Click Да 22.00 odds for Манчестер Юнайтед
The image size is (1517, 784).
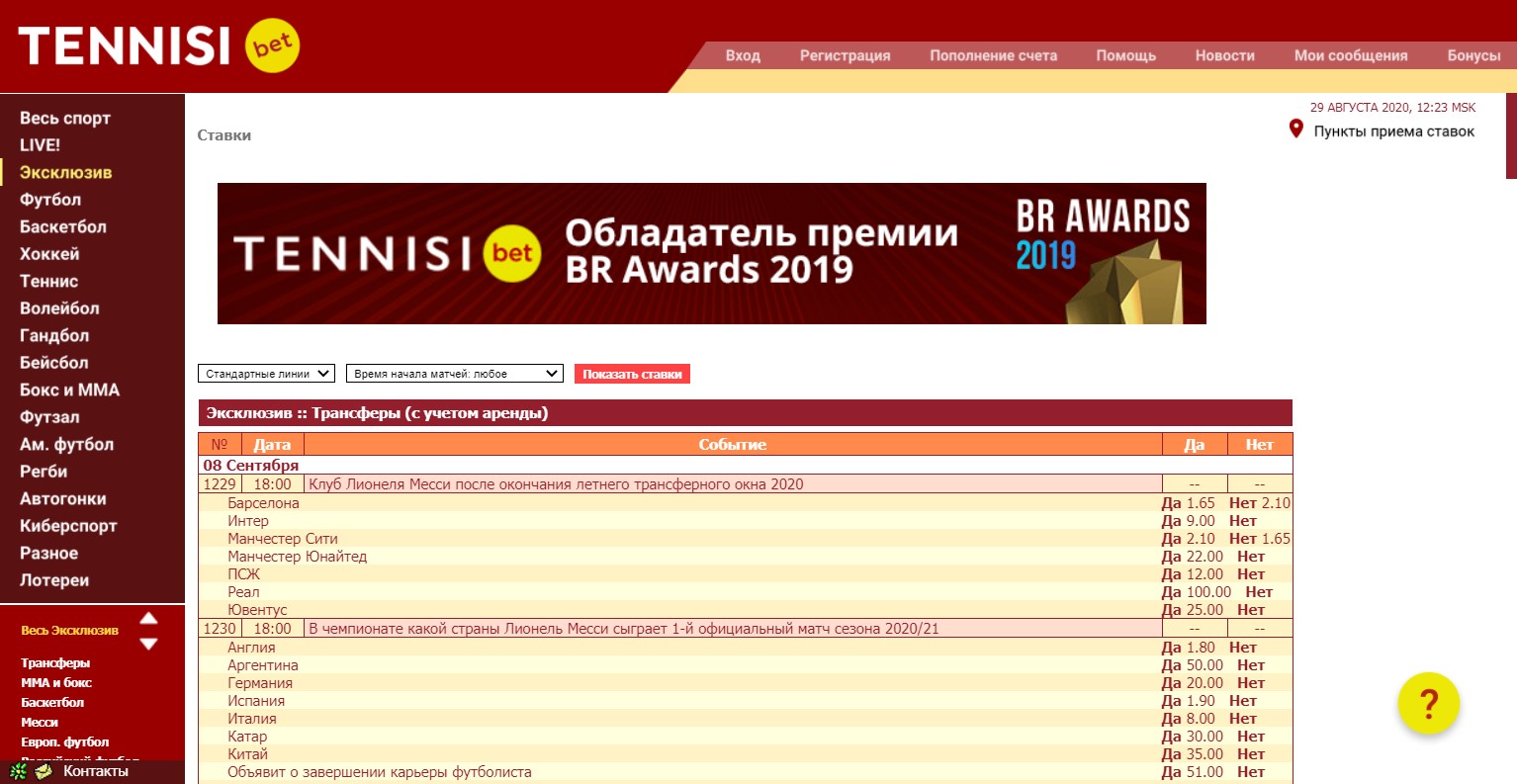coord(1193,557)
